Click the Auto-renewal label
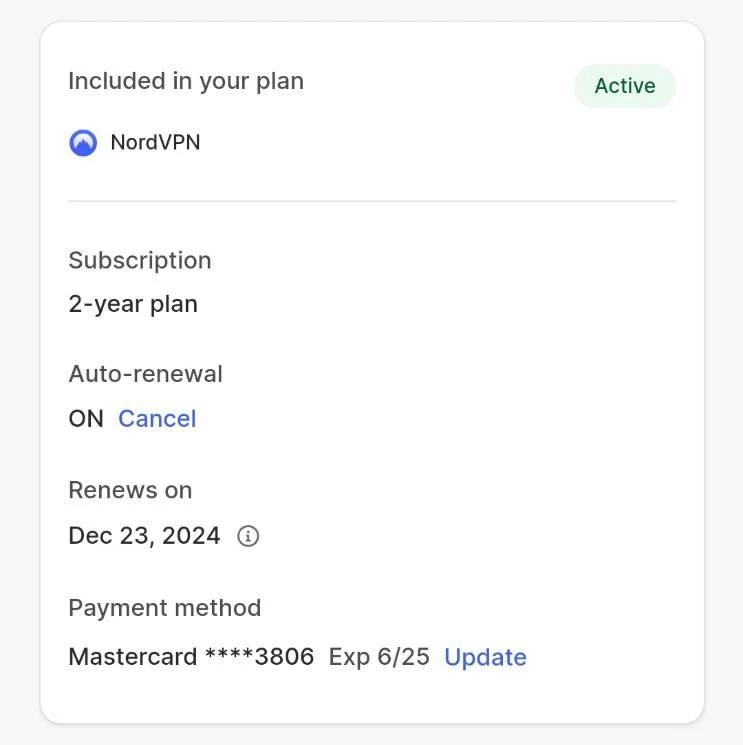The image size is (743, 745). pos(146,374)
